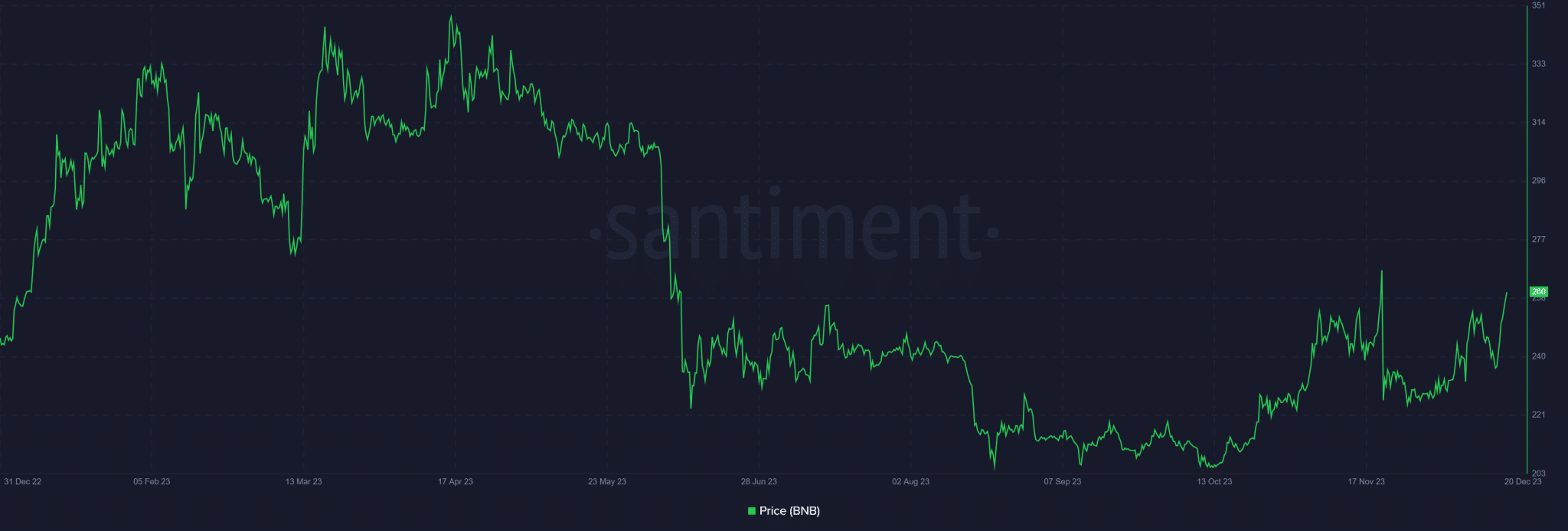The height and width of the screenshot is (531, 1568).
Task: Select the 333 price axis value
Action: 1538,64
